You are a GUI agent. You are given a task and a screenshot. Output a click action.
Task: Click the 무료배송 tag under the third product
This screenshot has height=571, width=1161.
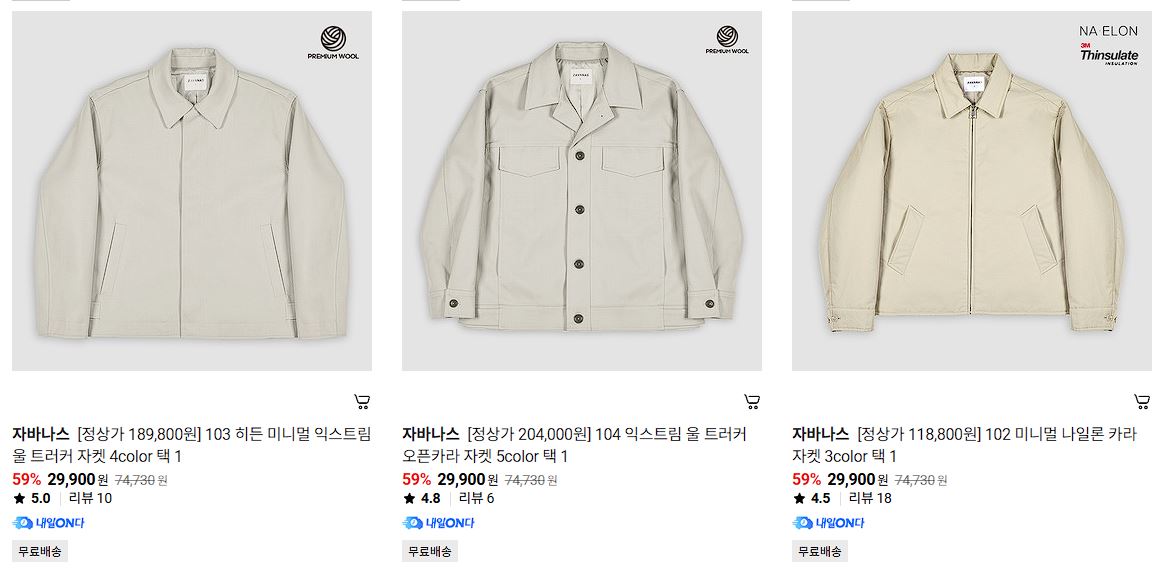[x=820, y=551]
